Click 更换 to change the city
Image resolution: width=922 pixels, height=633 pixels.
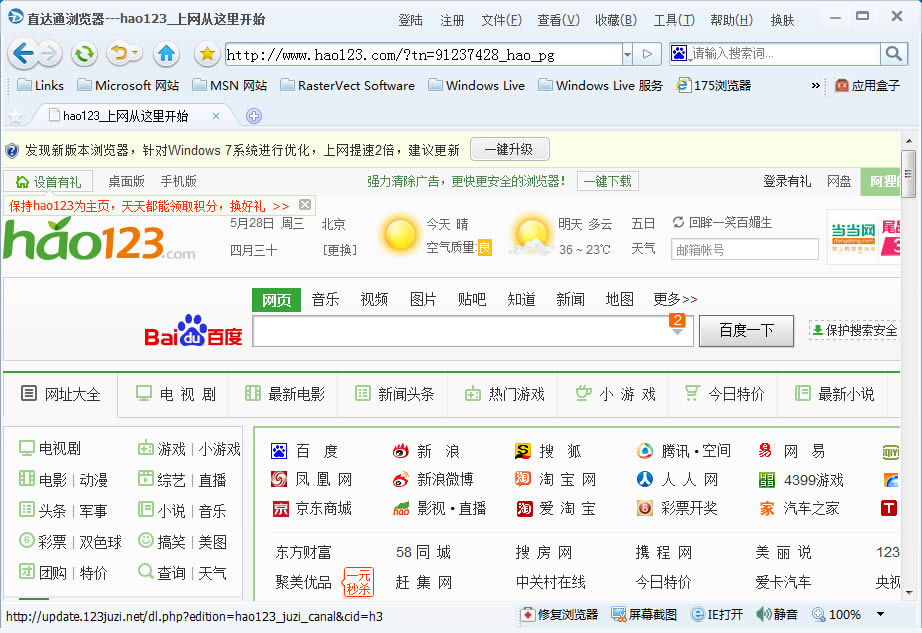click(339, 250)
